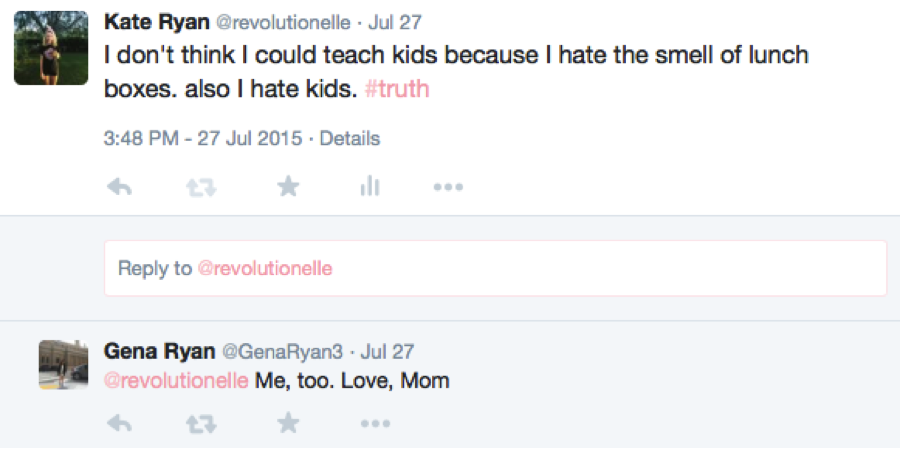Click the 3:48 PM - 27 Jul 2015 timestamp

point(203,138)
